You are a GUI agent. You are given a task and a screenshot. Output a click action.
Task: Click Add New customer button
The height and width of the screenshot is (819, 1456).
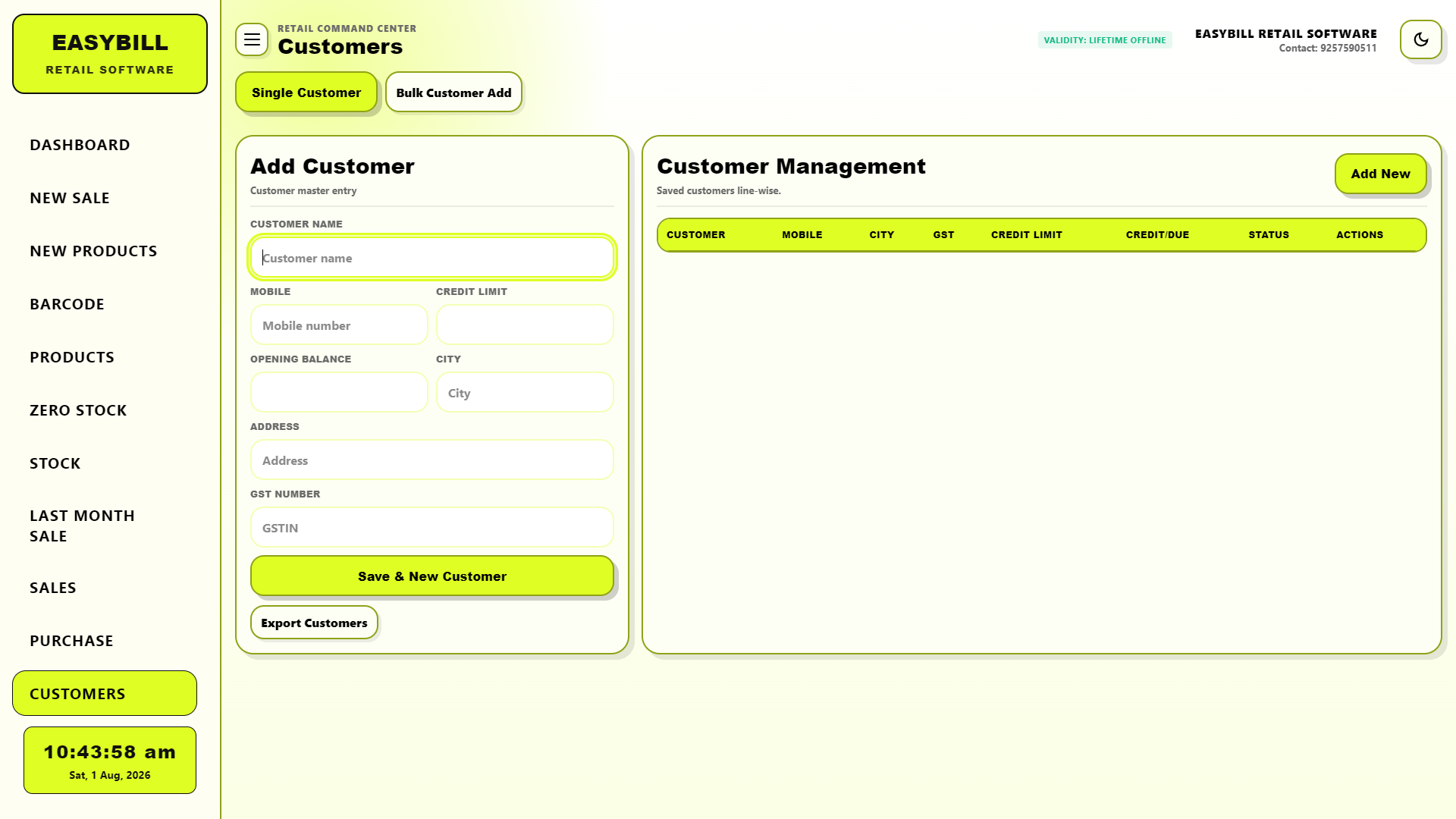click(x=1380, y=174)
